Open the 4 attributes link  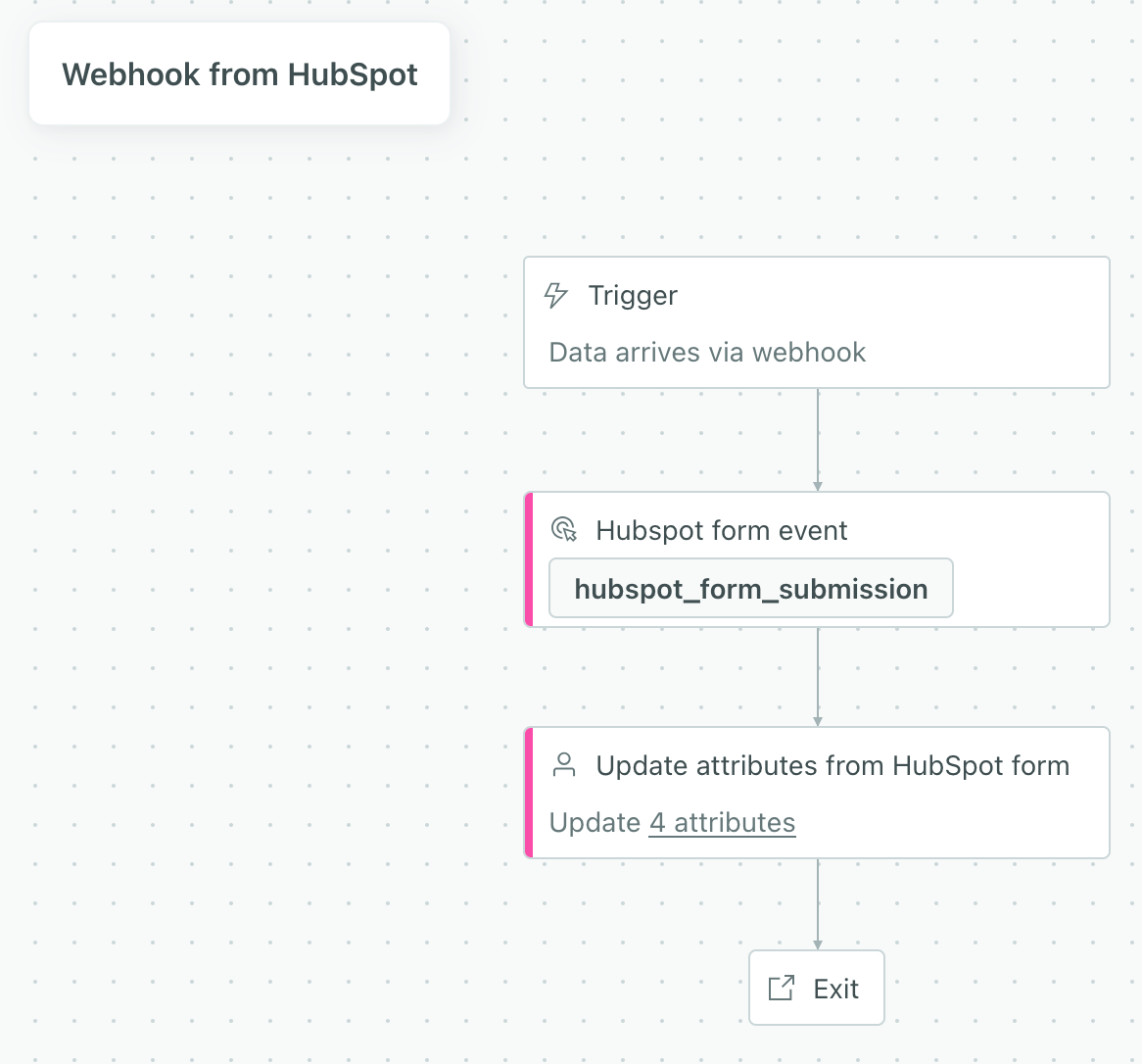(722, 822)
